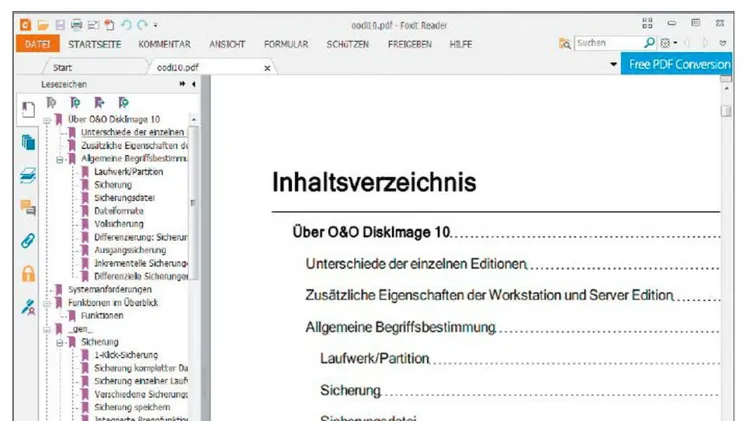Open the Comments panel in sidebar
Viewport: 750px width, 421px height.
pyautogui.click(x=28, y=208)
